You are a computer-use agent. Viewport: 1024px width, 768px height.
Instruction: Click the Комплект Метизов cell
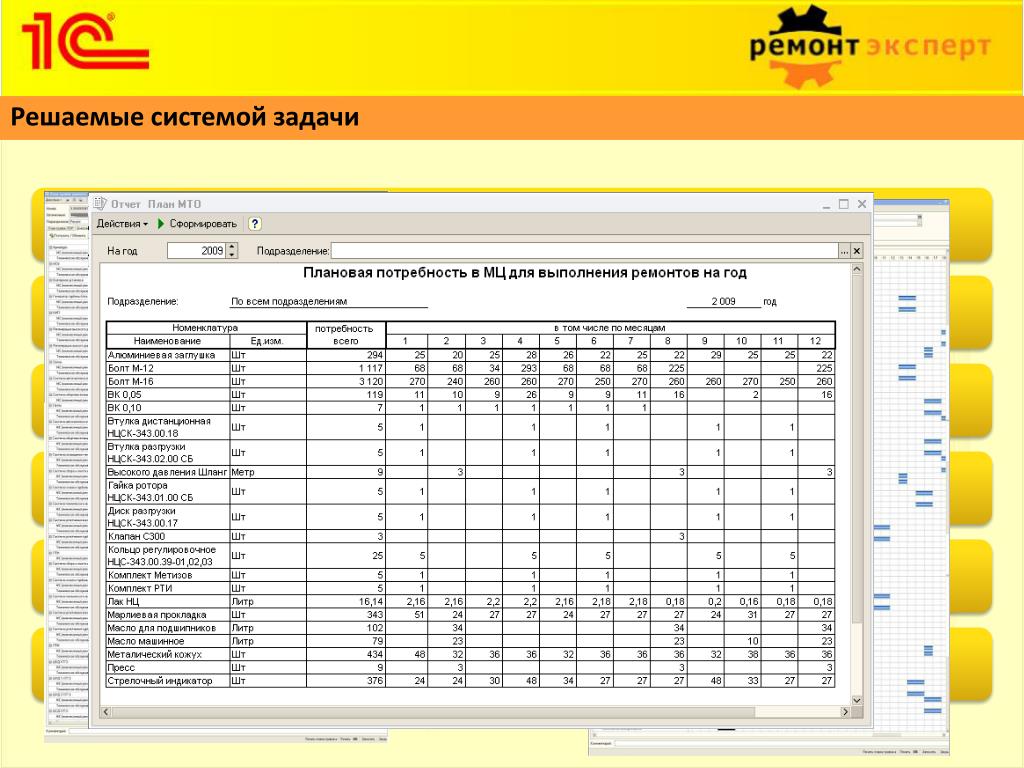click(168, 575)
